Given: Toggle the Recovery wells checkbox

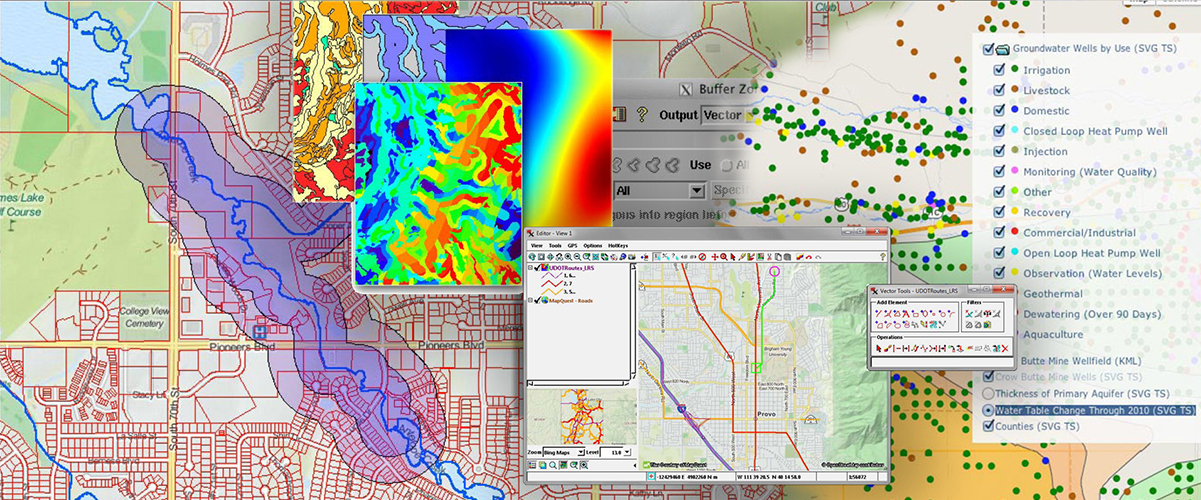Looking at the screenshot, I should pyautogui.click(x=999, y=212).
